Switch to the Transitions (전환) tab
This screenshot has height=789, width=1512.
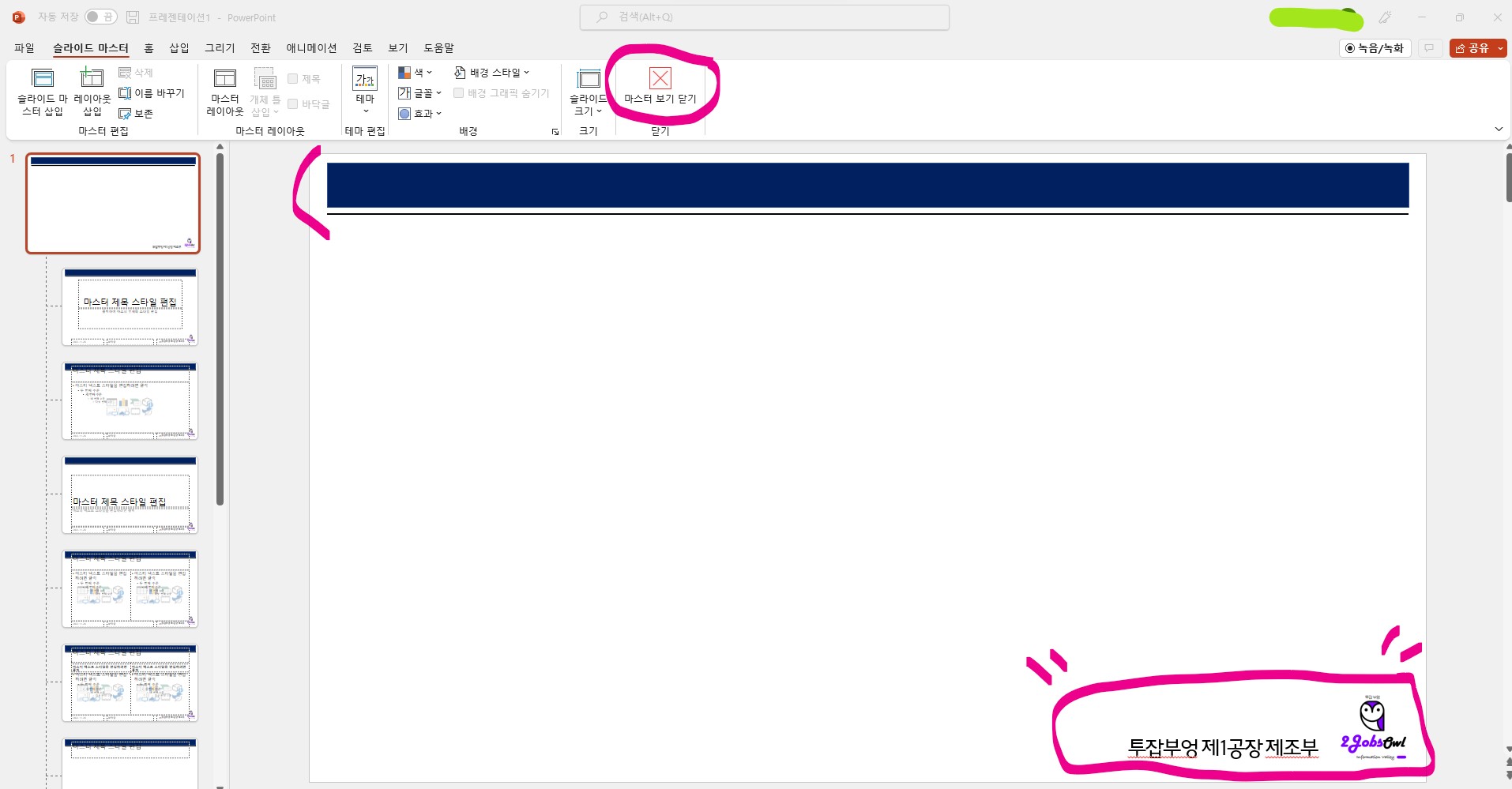[261, 48]
